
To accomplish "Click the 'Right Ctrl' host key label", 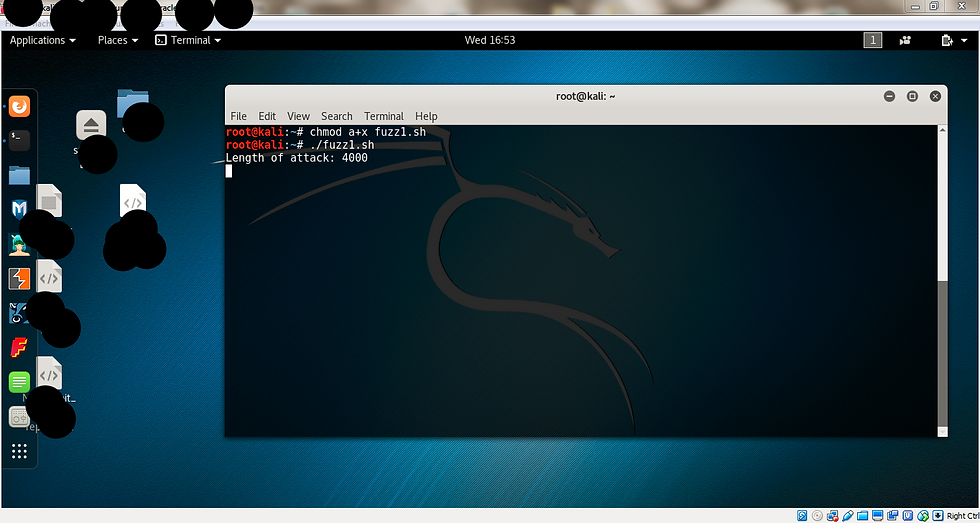I will click(962, 516).
